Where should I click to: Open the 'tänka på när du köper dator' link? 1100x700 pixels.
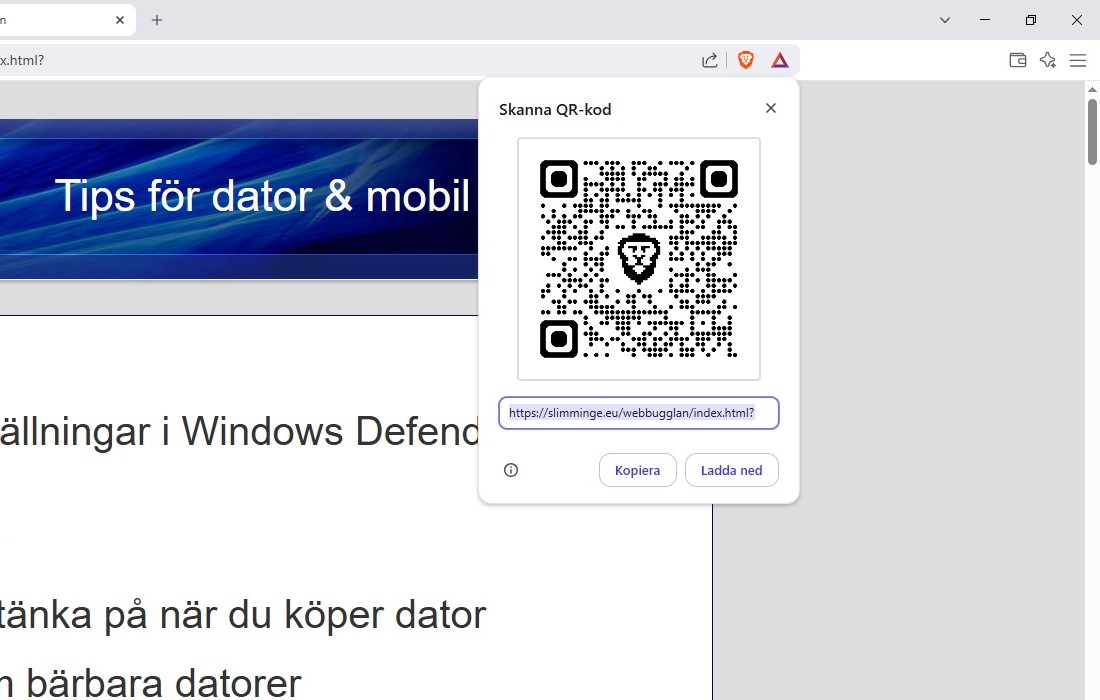pos(243,615)
